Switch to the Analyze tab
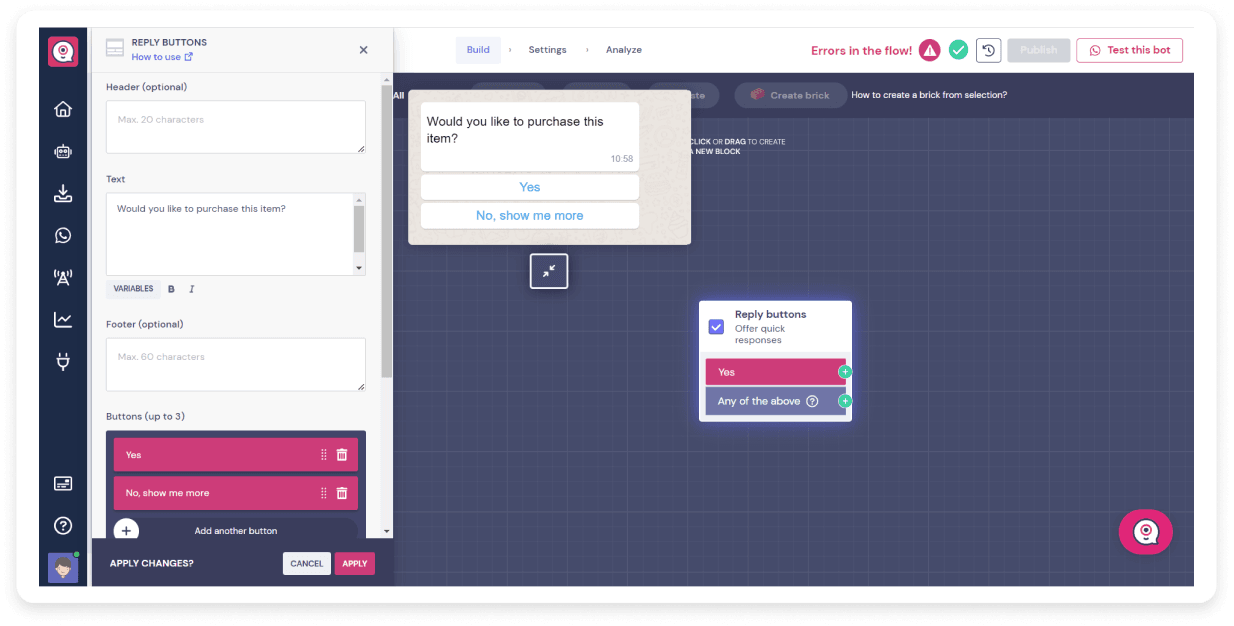Screen dimensions: 1234x626 coord(624,49)
